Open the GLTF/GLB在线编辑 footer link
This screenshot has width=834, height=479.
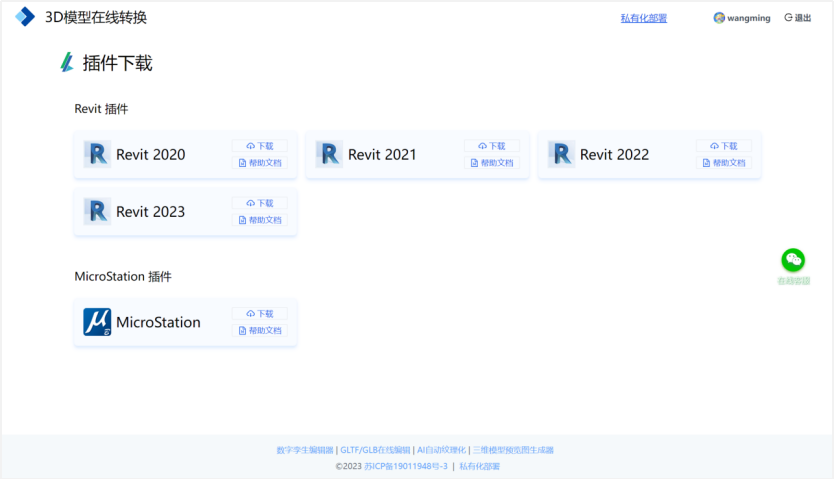pyautogui.click(x=375, y=450)
